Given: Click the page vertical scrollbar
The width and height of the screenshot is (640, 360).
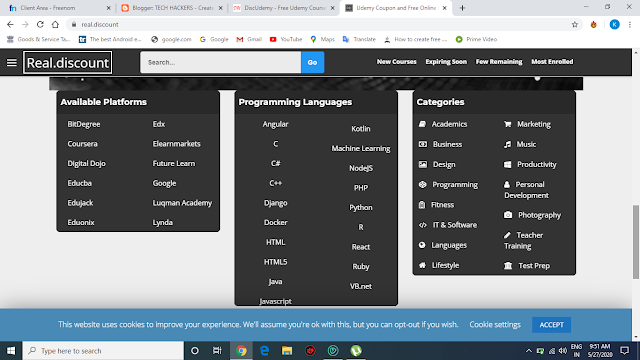Looking at the screenshot, I should tap(636, 242).
